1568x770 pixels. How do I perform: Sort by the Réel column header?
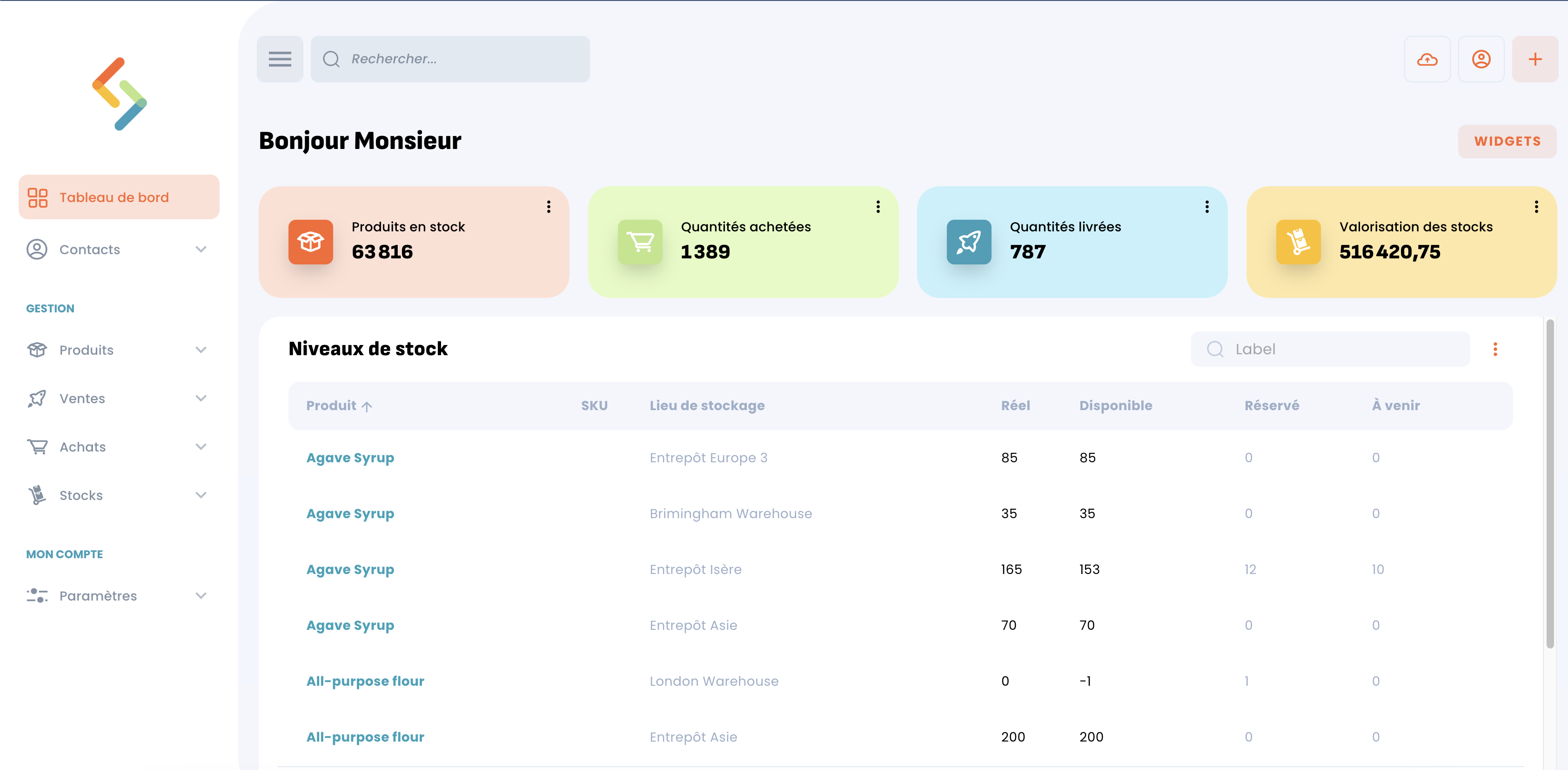click(x=1015, y=405)
